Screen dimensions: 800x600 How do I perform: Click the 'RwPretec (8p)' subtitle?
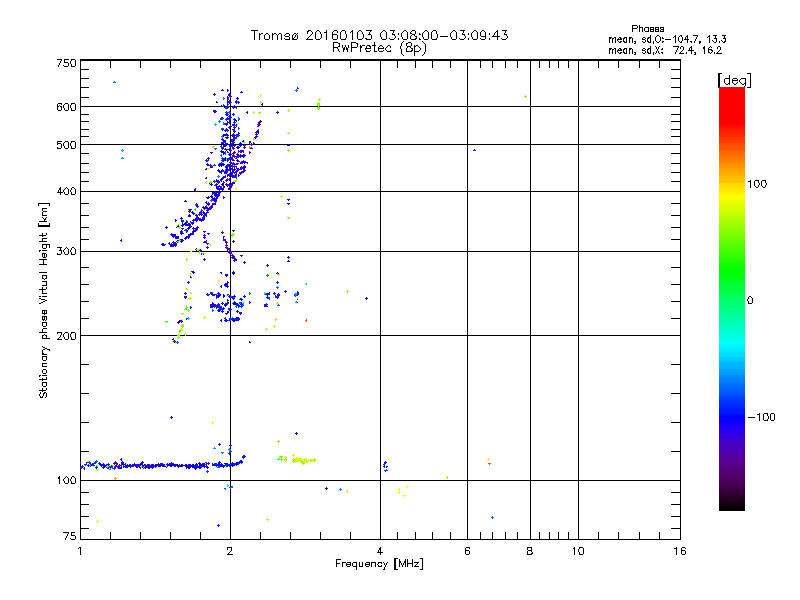[x=379, y=48]
